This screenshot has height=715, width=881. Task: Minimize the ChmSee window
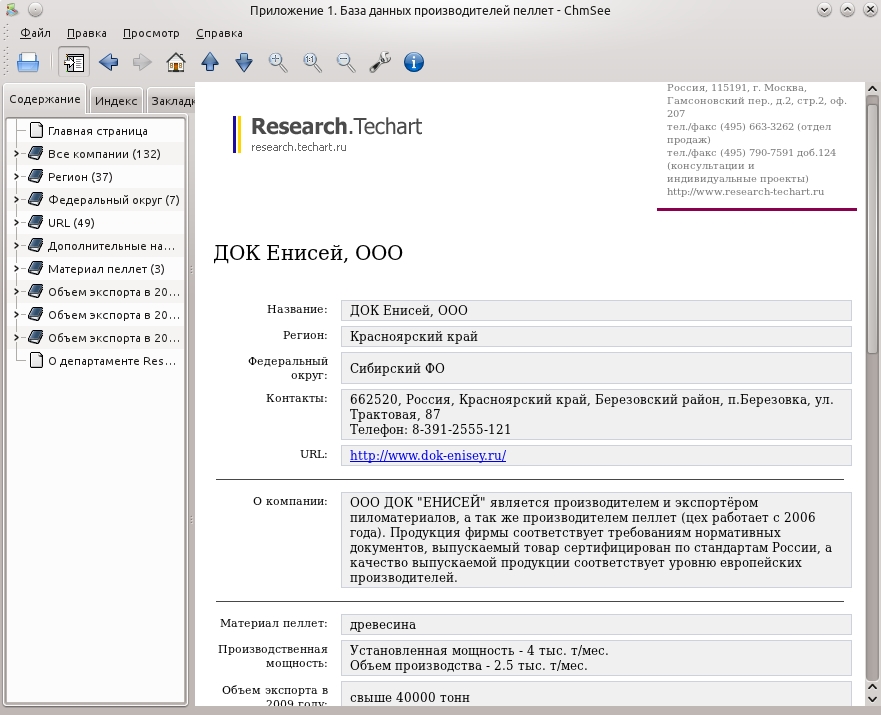tap(824, 10)
